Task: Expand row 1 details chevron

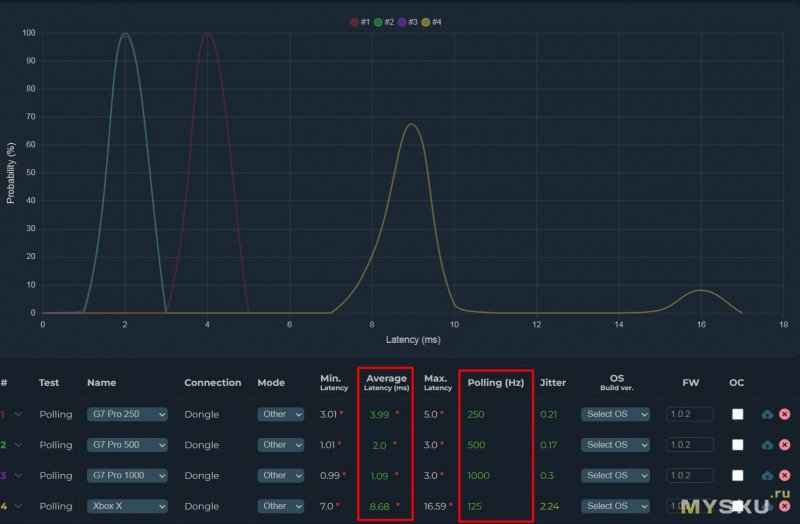Action: pyautogui.click(x=18, y=414)
